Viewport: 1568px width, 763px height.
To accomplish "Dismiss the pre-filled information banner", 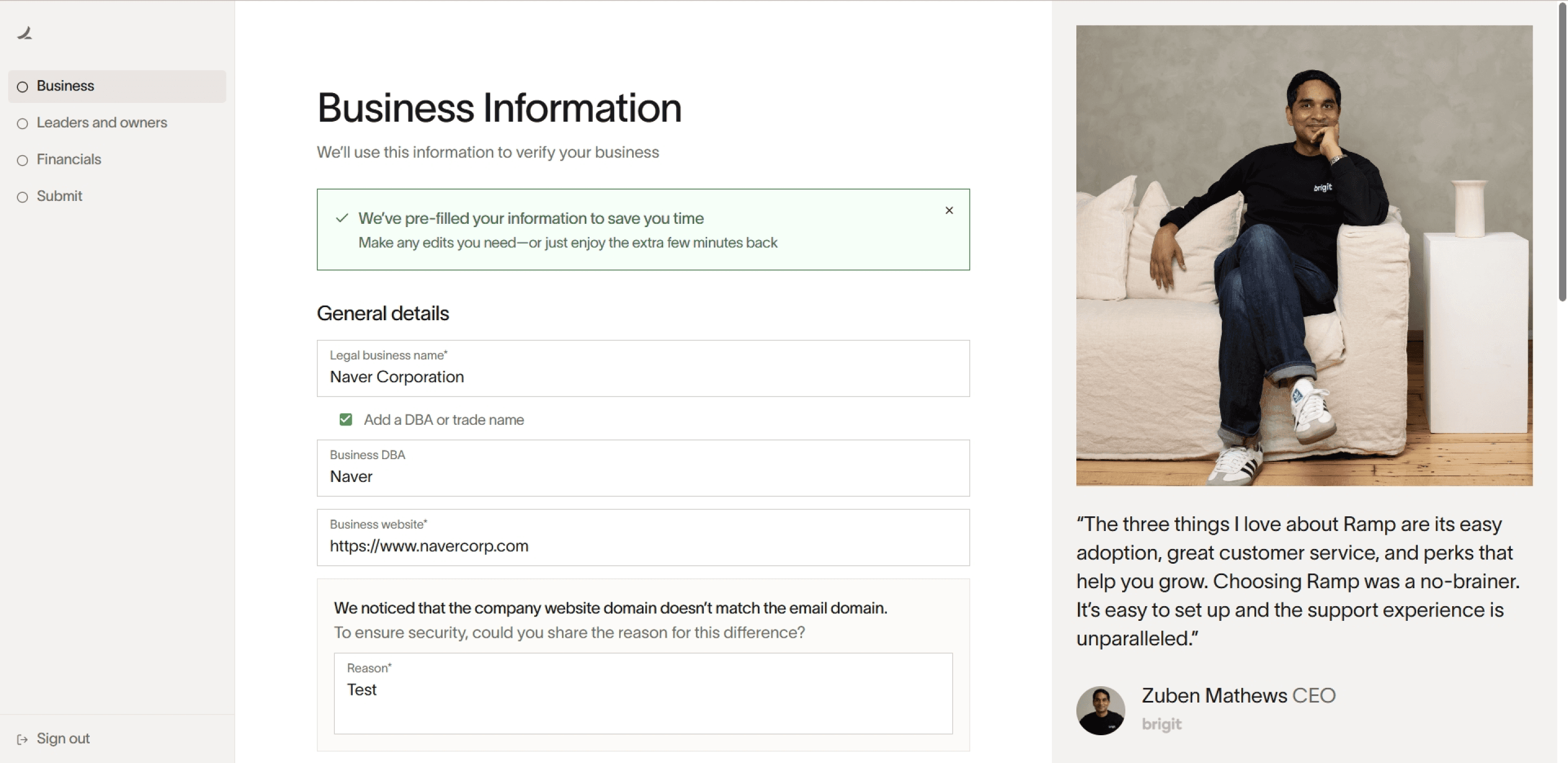I will pyautogui.click(x=948, y=211).
